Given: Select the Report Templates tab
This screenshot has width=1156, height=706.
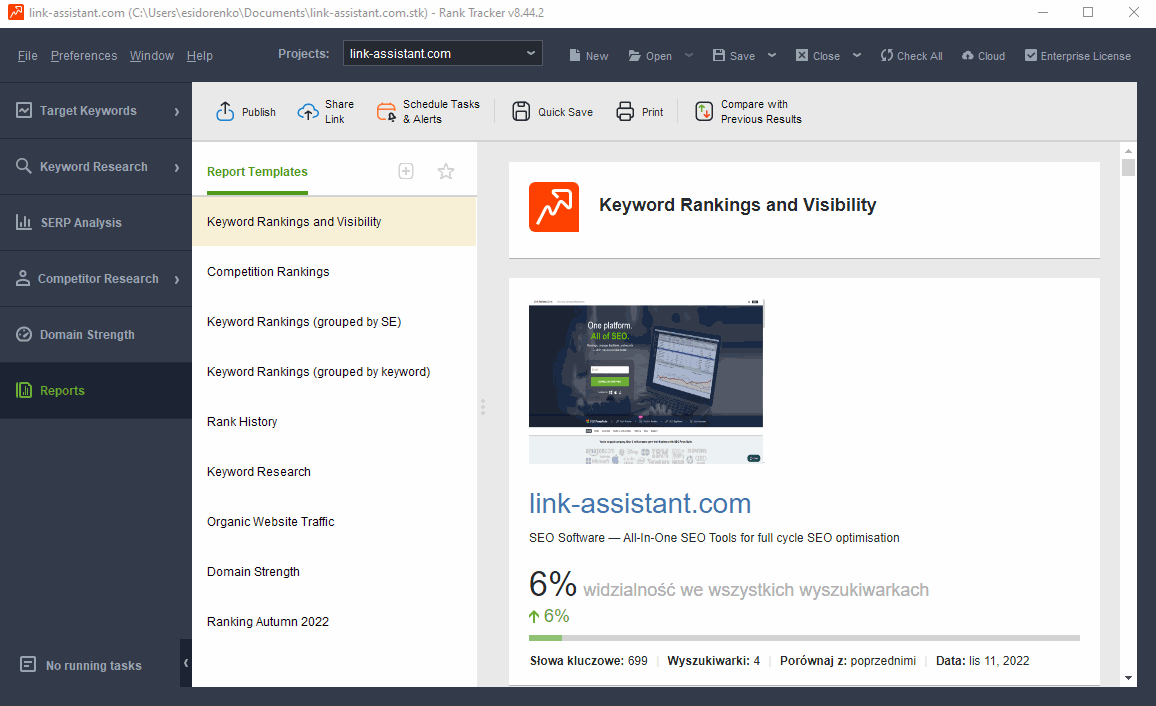Looking at the screenshot, I should 257,172.
